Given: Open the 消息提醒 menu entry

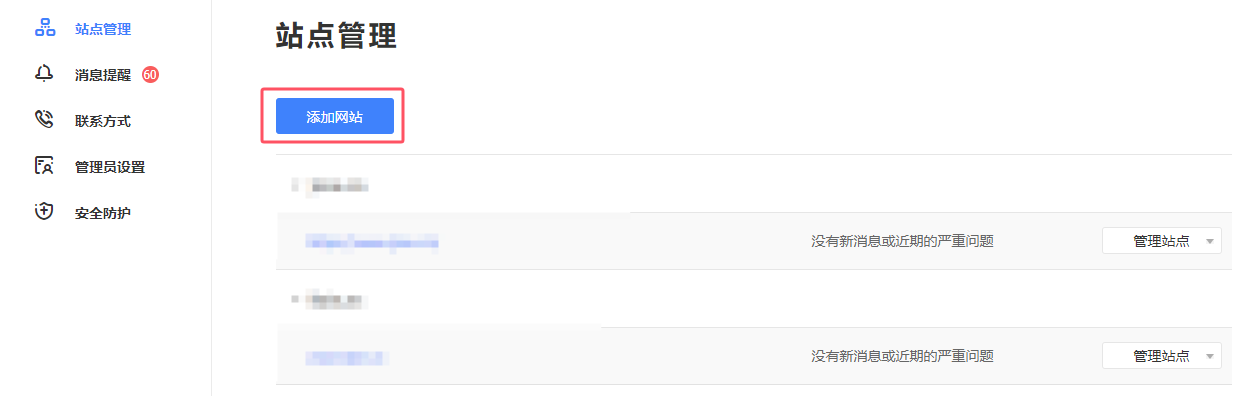Looking at the screenshot, I should [103, 75].
